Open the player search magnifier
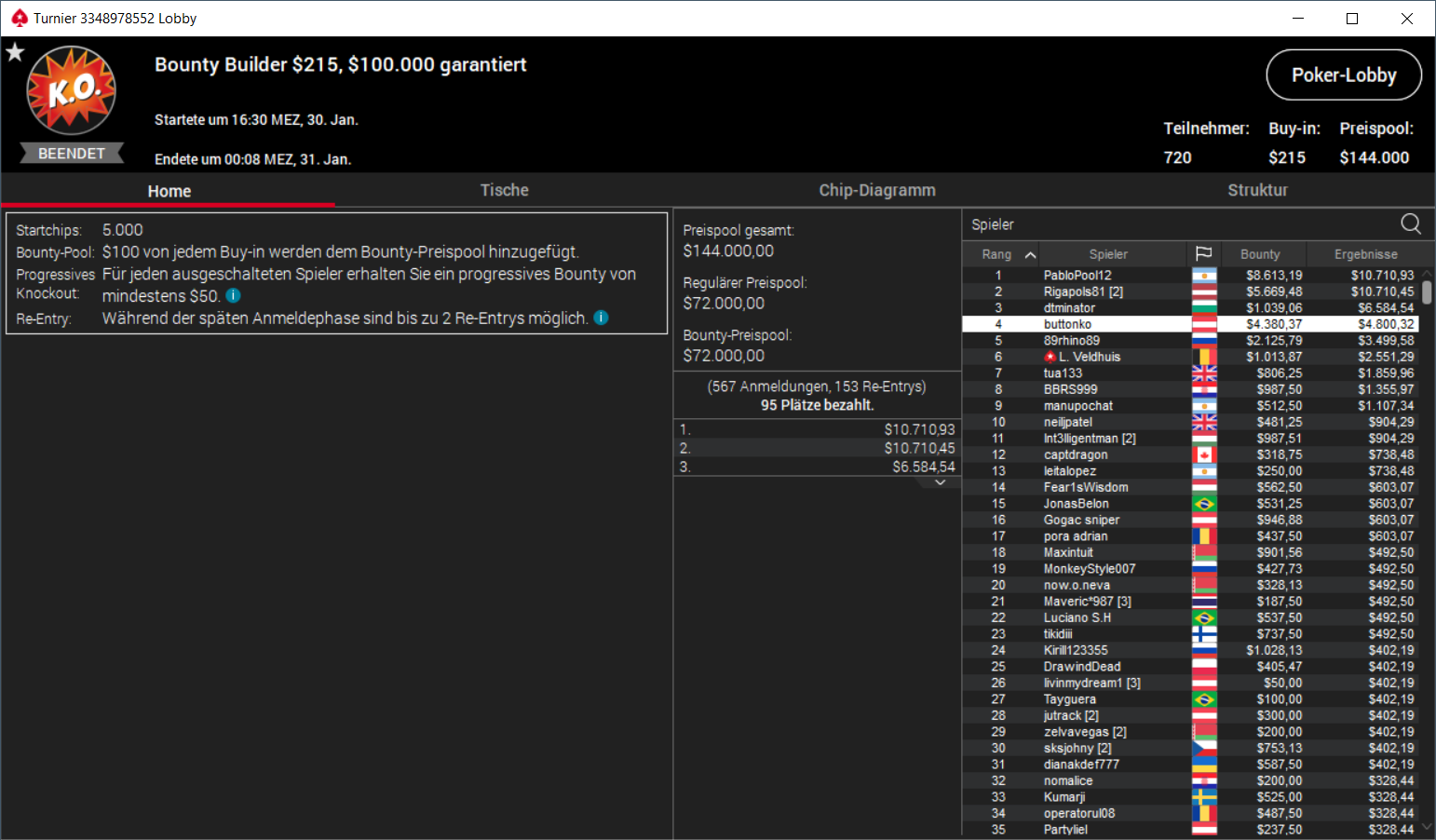 1411,224
